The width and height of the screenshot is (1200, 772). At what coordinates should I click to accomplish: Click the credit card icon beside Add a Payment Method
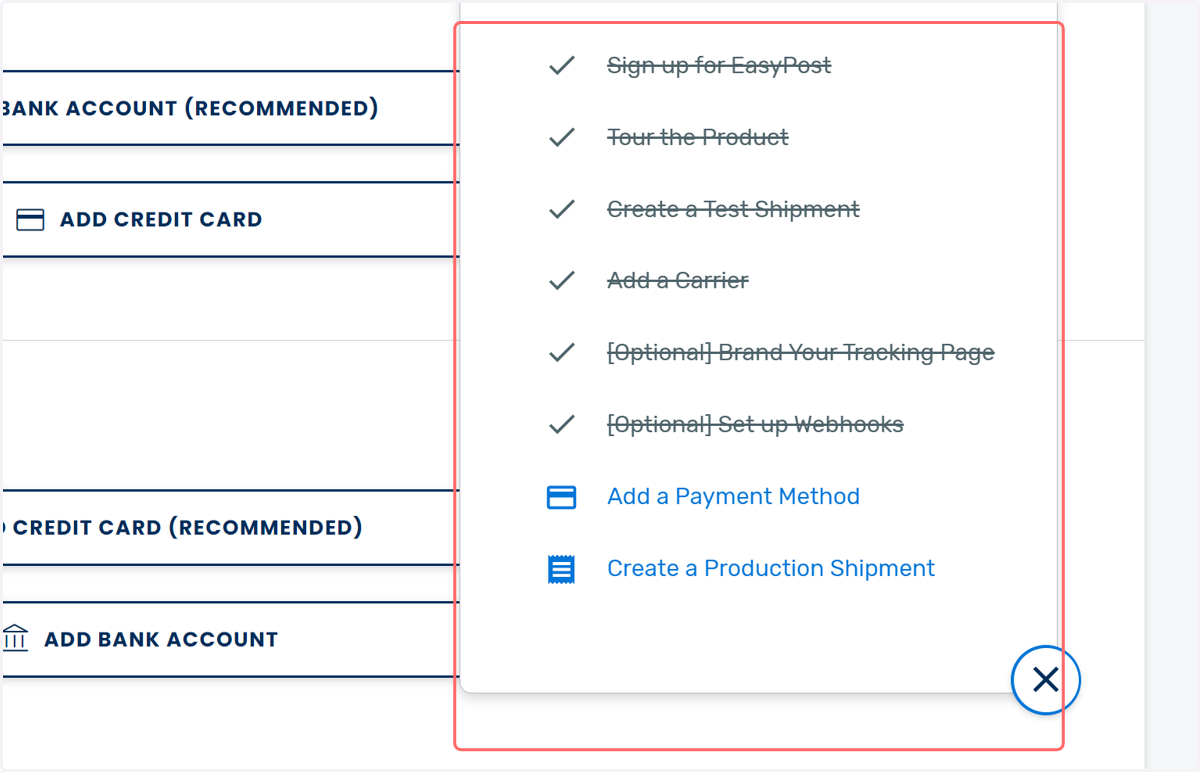click(561, 497)
